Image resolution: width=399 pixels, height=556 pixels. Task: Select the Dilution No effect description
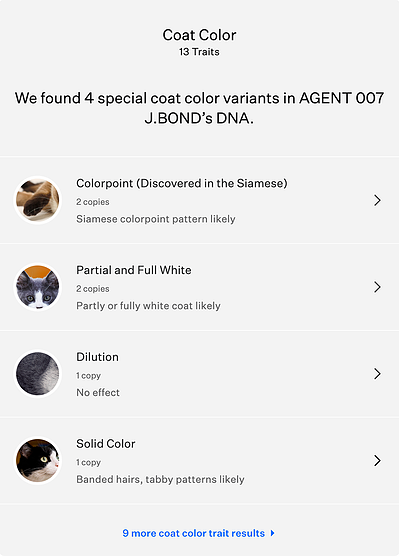click(98, 393)
